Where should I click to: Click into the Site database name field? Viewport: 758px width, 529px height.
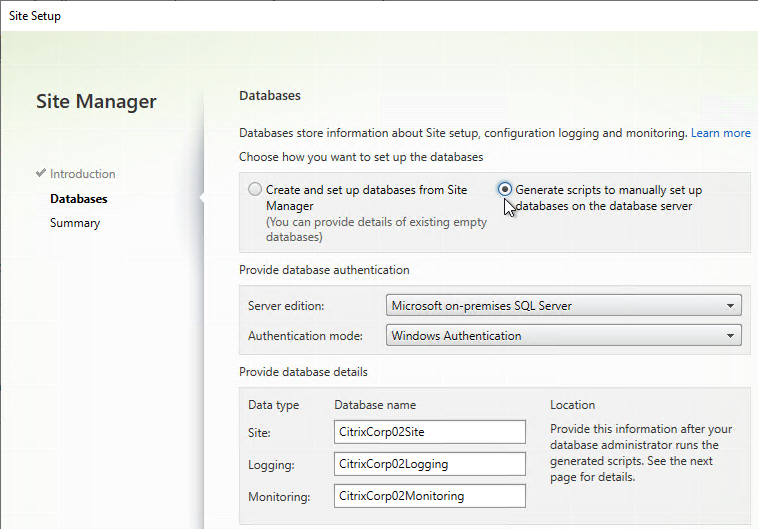click(430, 431)
